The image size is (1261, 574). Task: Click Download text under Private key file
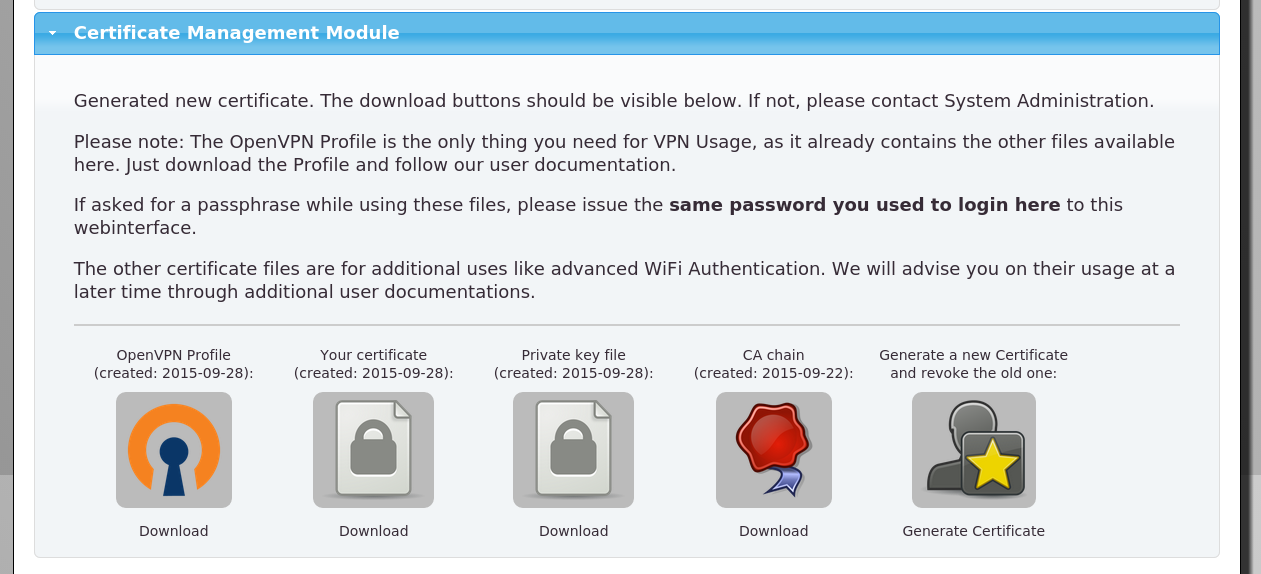coord(573,531)
